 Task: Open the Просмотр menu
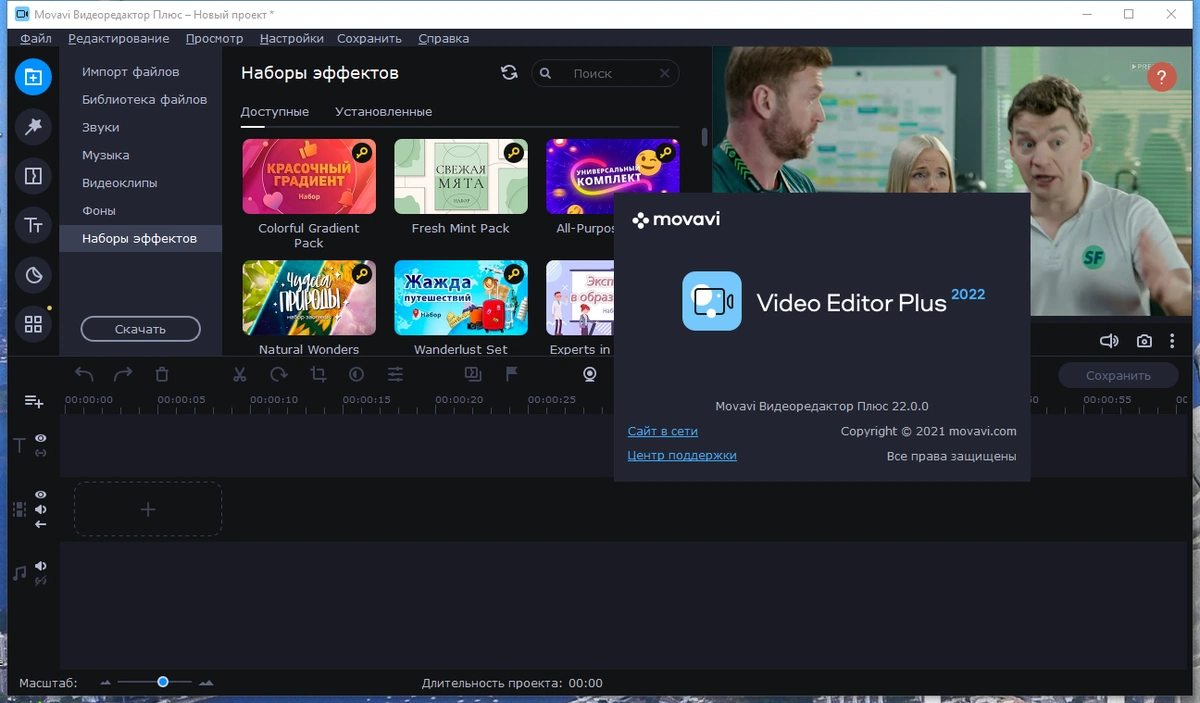[x=214, y=38]
